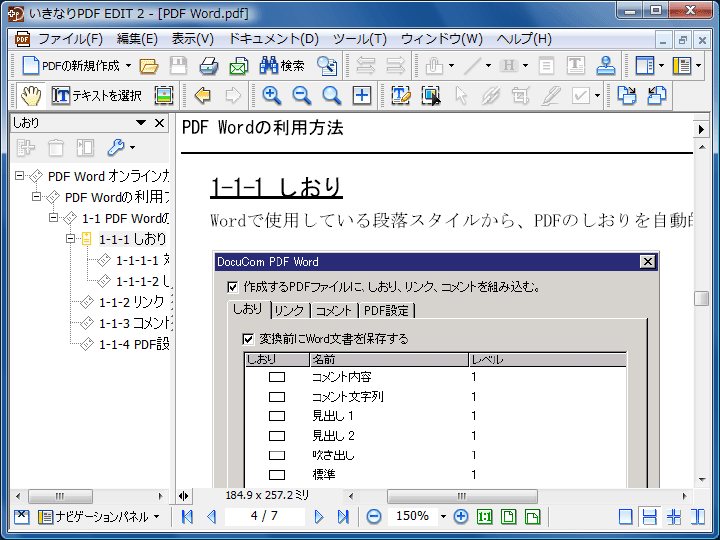Select continuous page layout icon
This screenshot has height=540, width=720.
649,517
